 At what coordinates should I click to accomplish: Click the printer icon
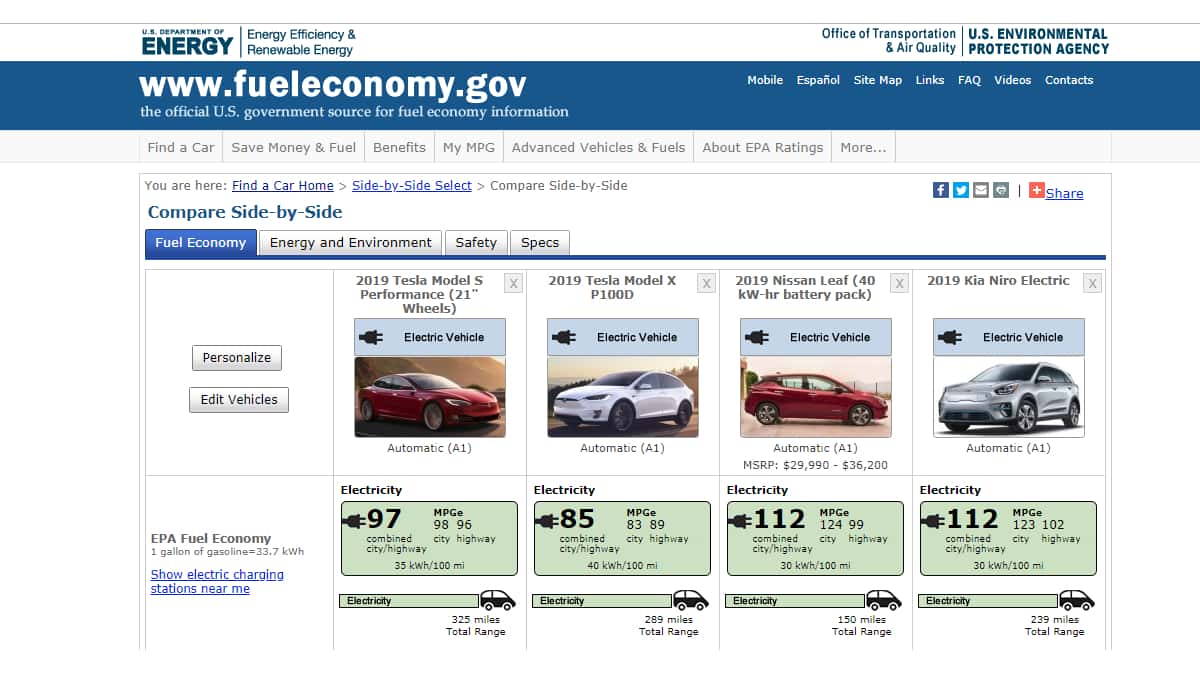pyautogui.click(x=1000, y=190)
